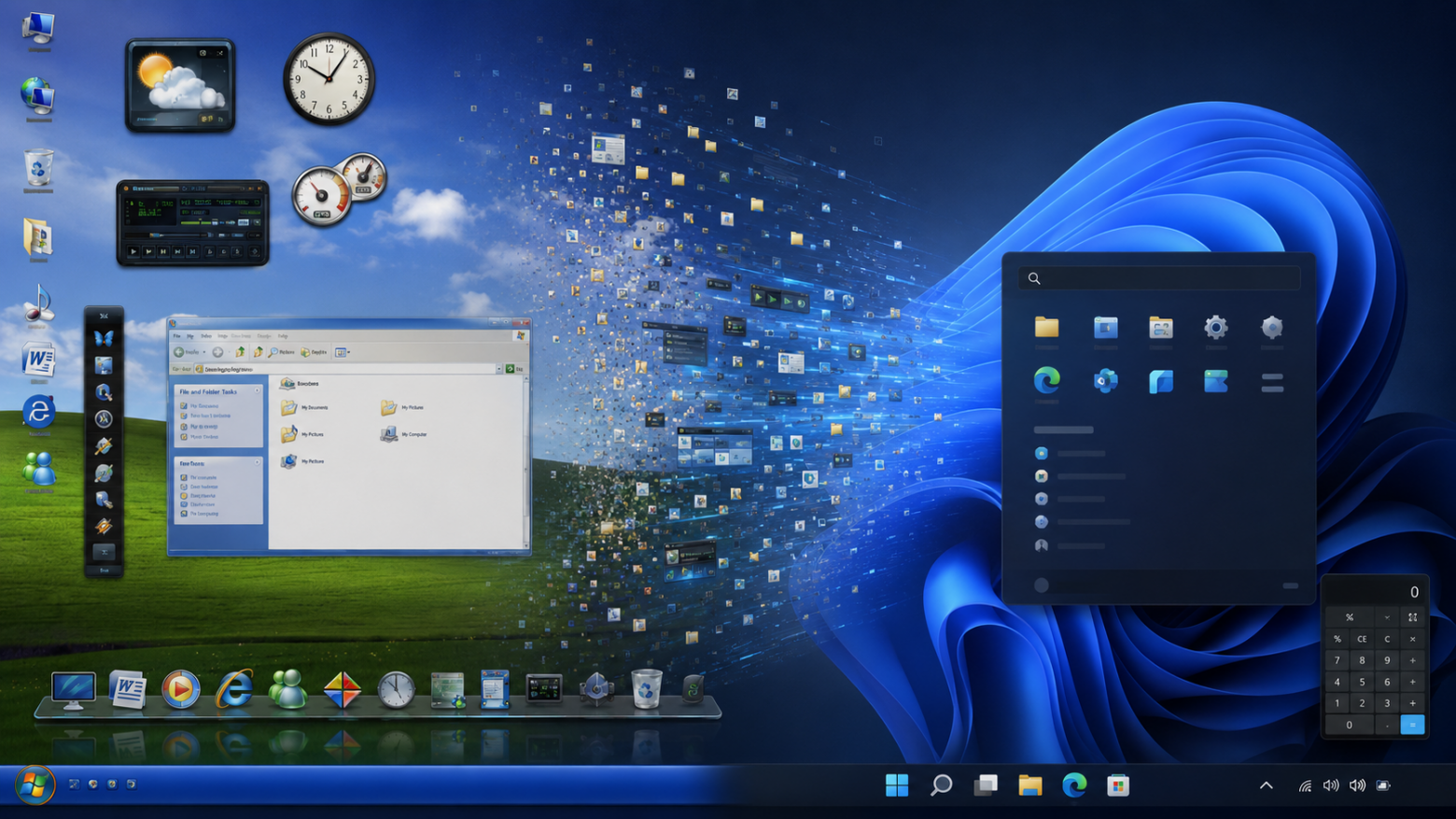Expand the Explorer address bar dropdown arrow
Screen dimensions: 1456x819
click(498, 369)
